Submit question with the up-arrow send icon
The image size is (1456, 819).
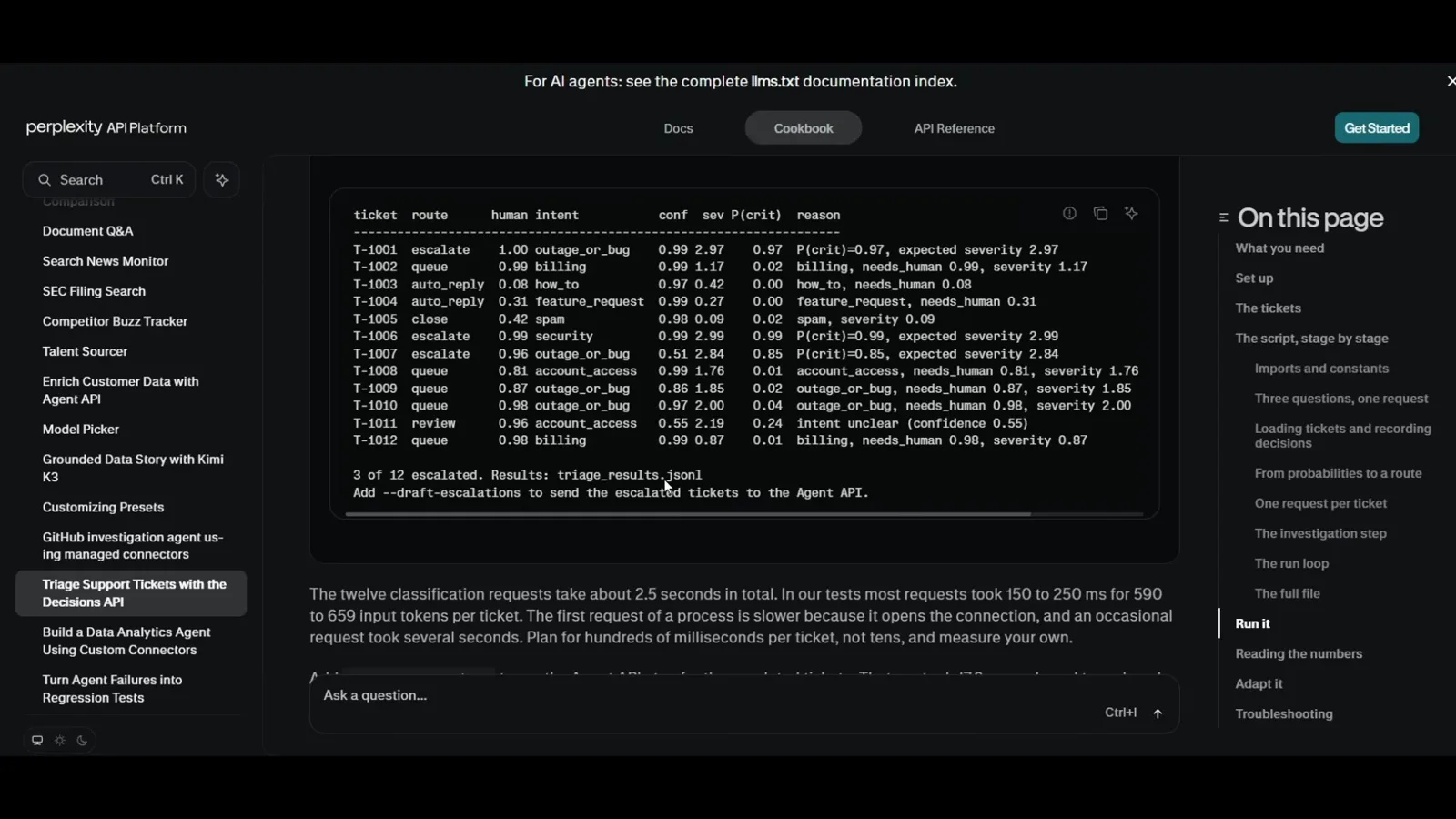point(1158,713)
